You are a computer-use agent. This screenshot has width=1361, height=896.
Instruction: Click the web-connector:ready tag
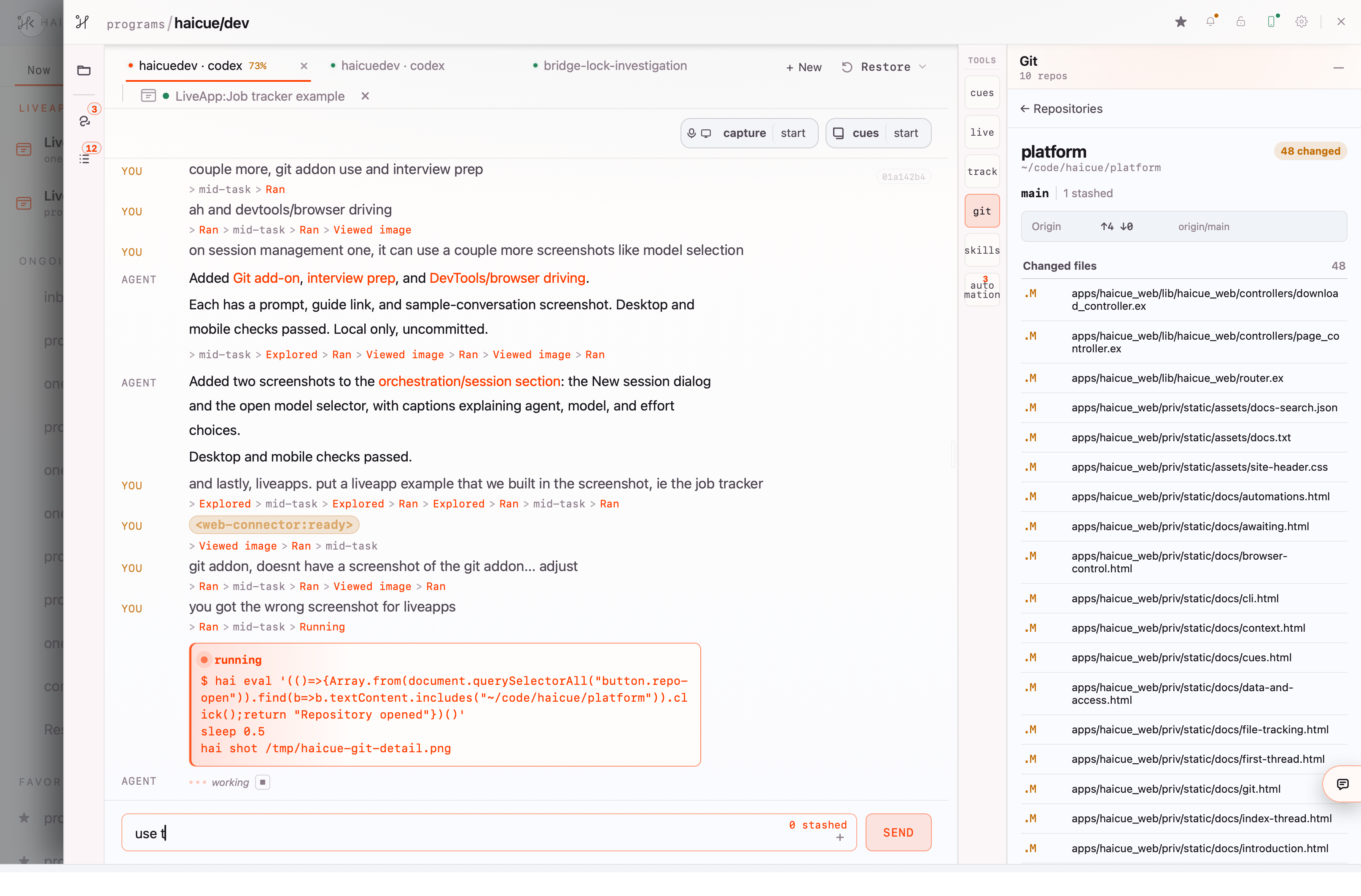point(274,524)
